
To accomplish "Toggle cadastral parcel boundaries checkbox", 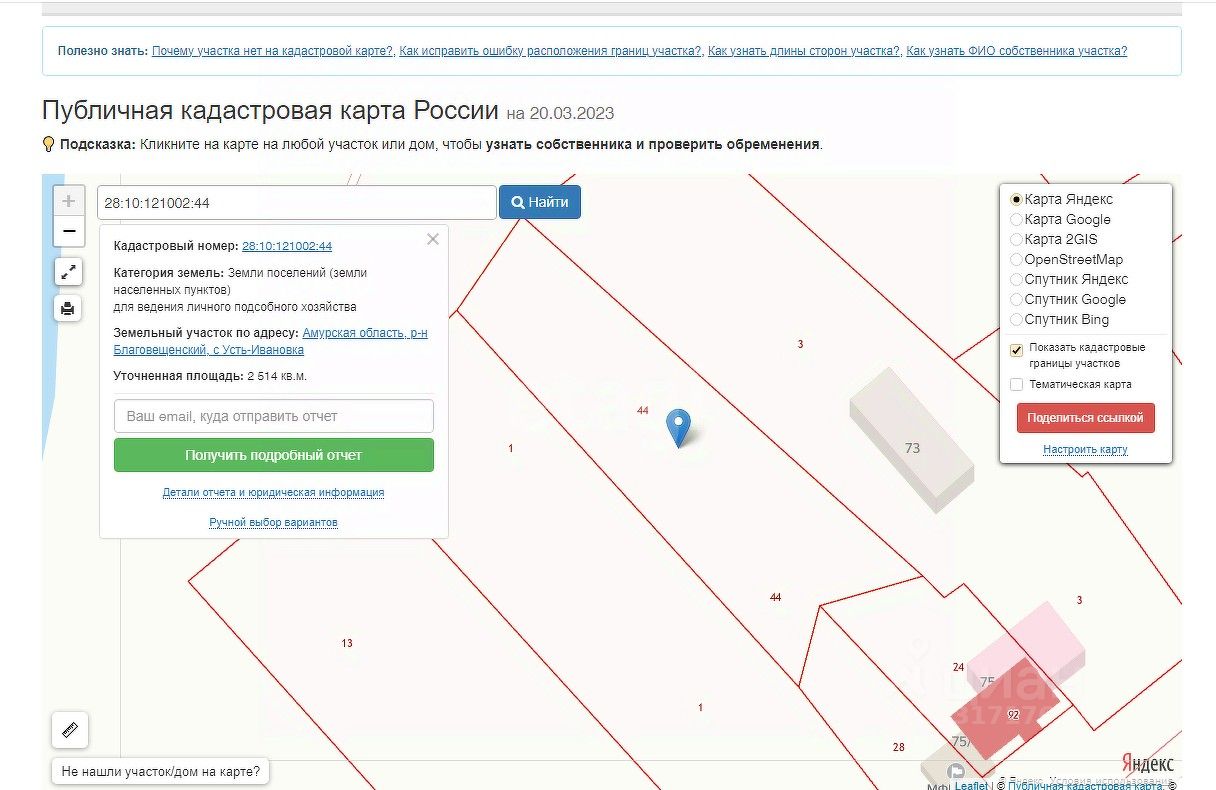I will [x=1017, y=350].
